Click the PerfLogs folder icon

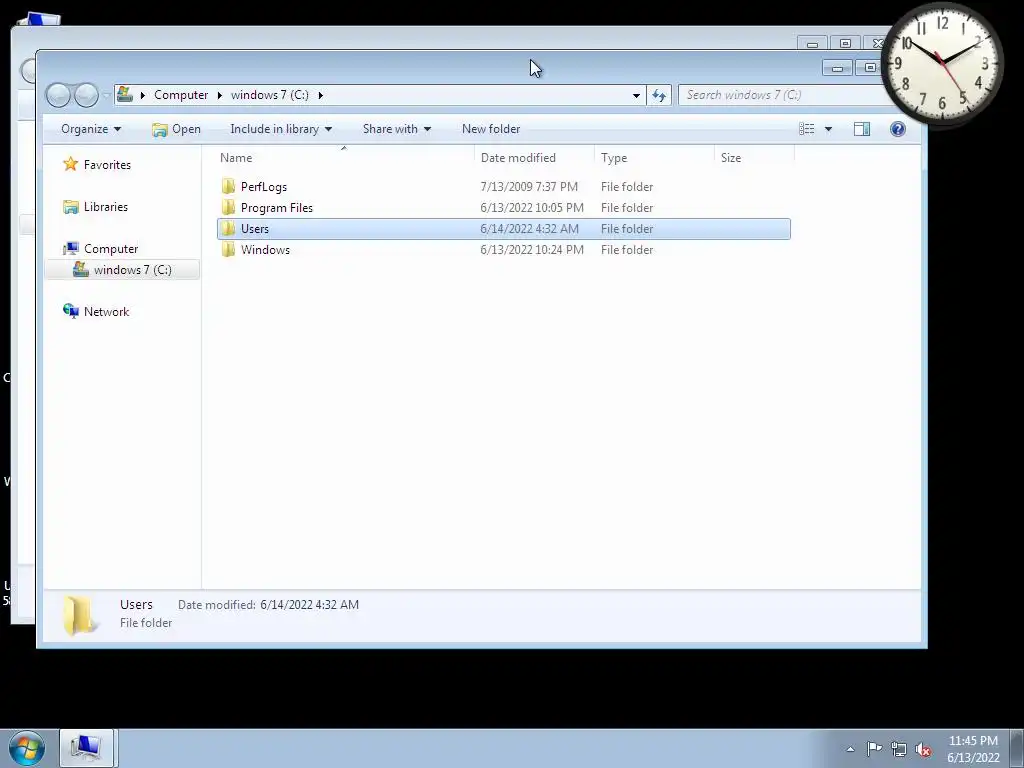(x=228, y=187)
